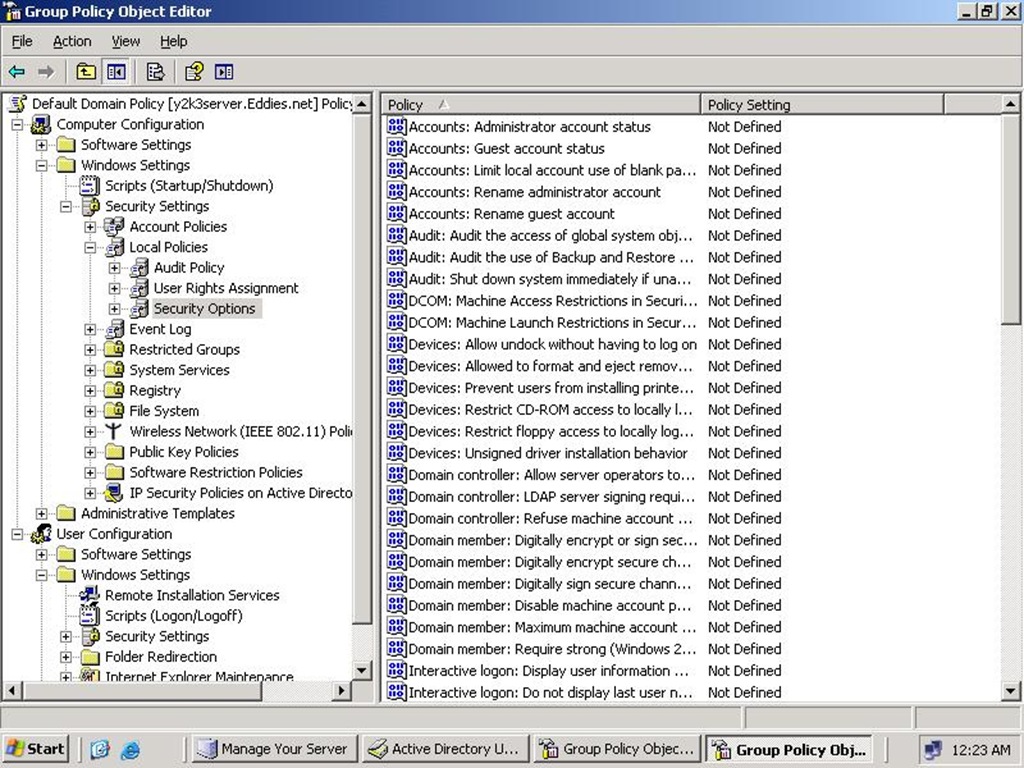1024x768 pixels.
Task: Click the Help toolbar icon
Action: 194,72
